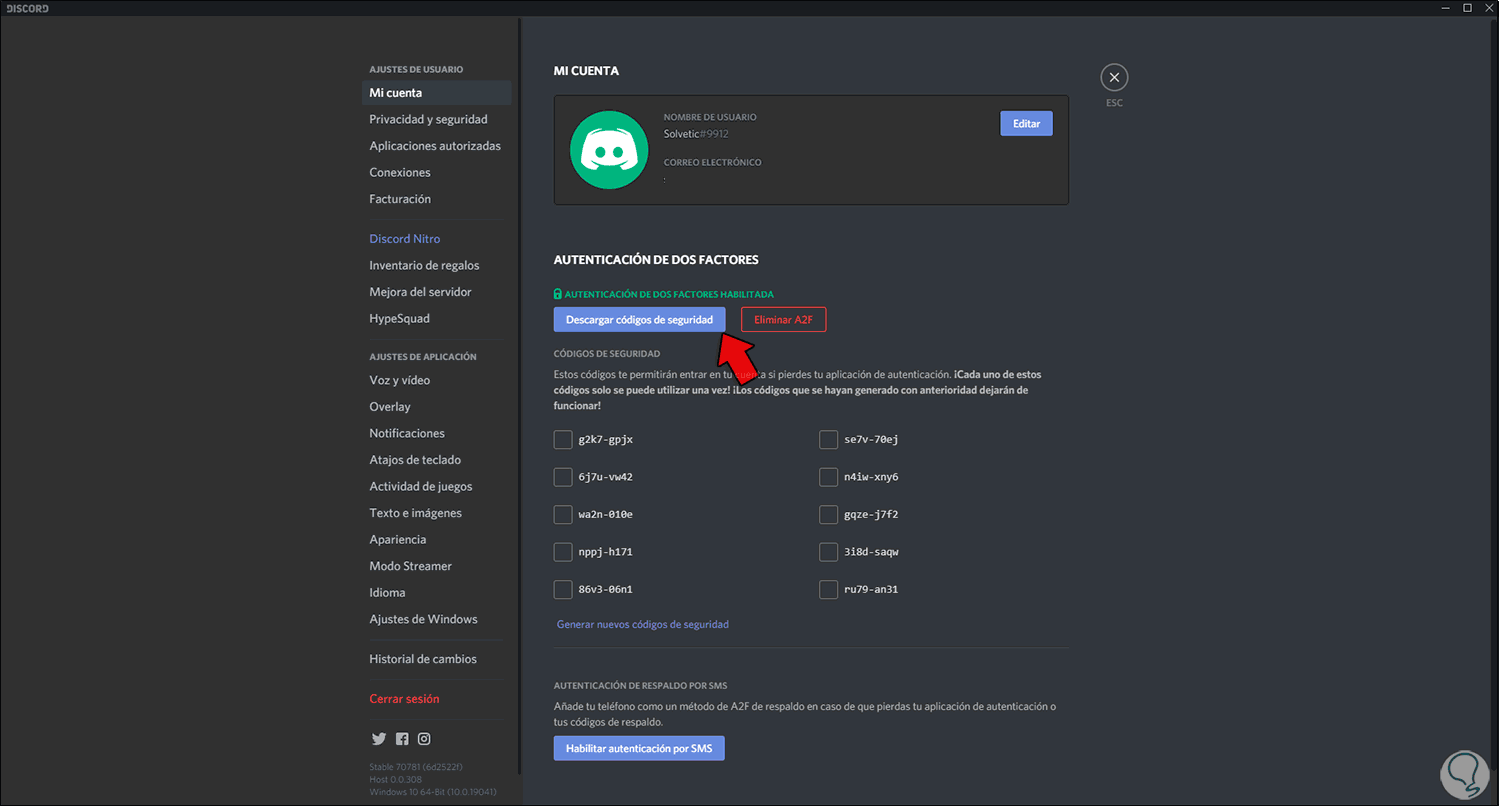Tick checkbox for code n4iw-xny6

[x=828, y=477]
